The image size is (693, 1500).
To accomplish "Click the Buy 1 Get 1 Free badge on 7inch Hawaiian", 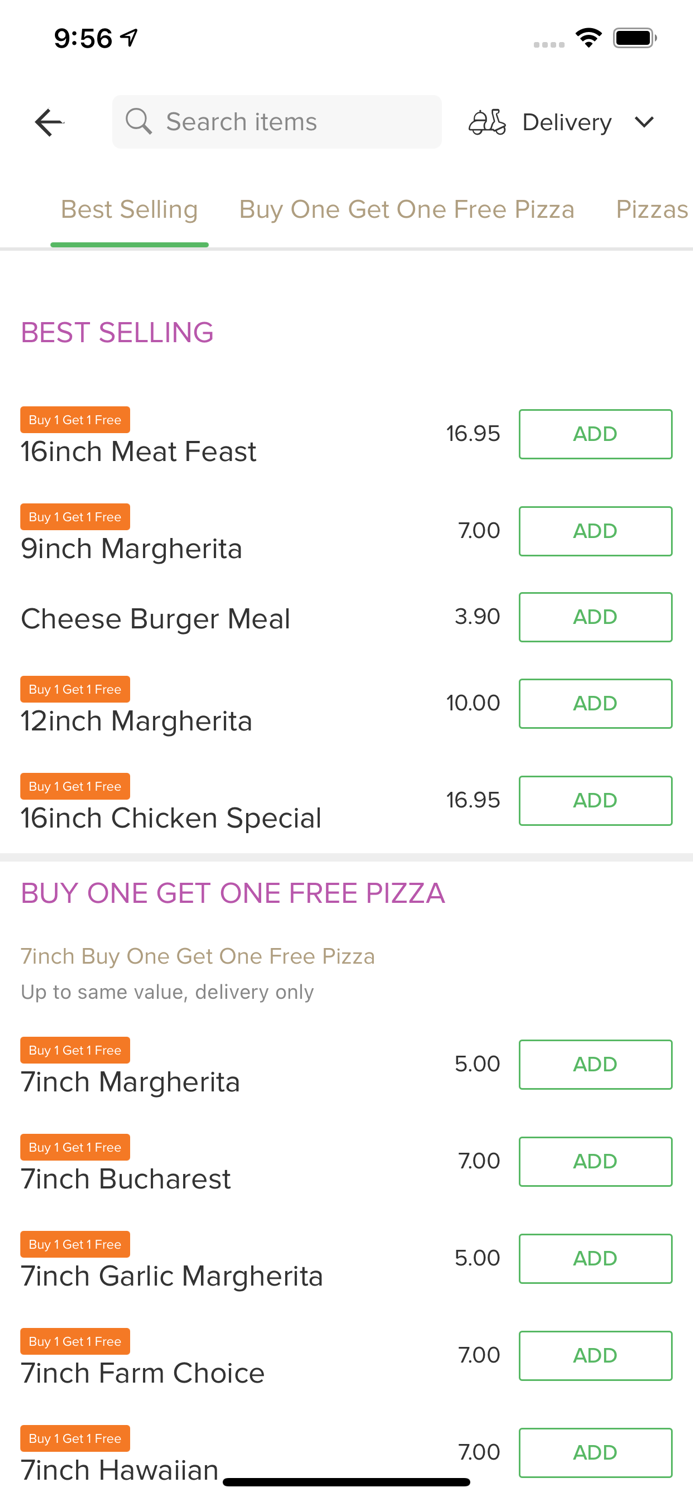I will coord(75,1438).
